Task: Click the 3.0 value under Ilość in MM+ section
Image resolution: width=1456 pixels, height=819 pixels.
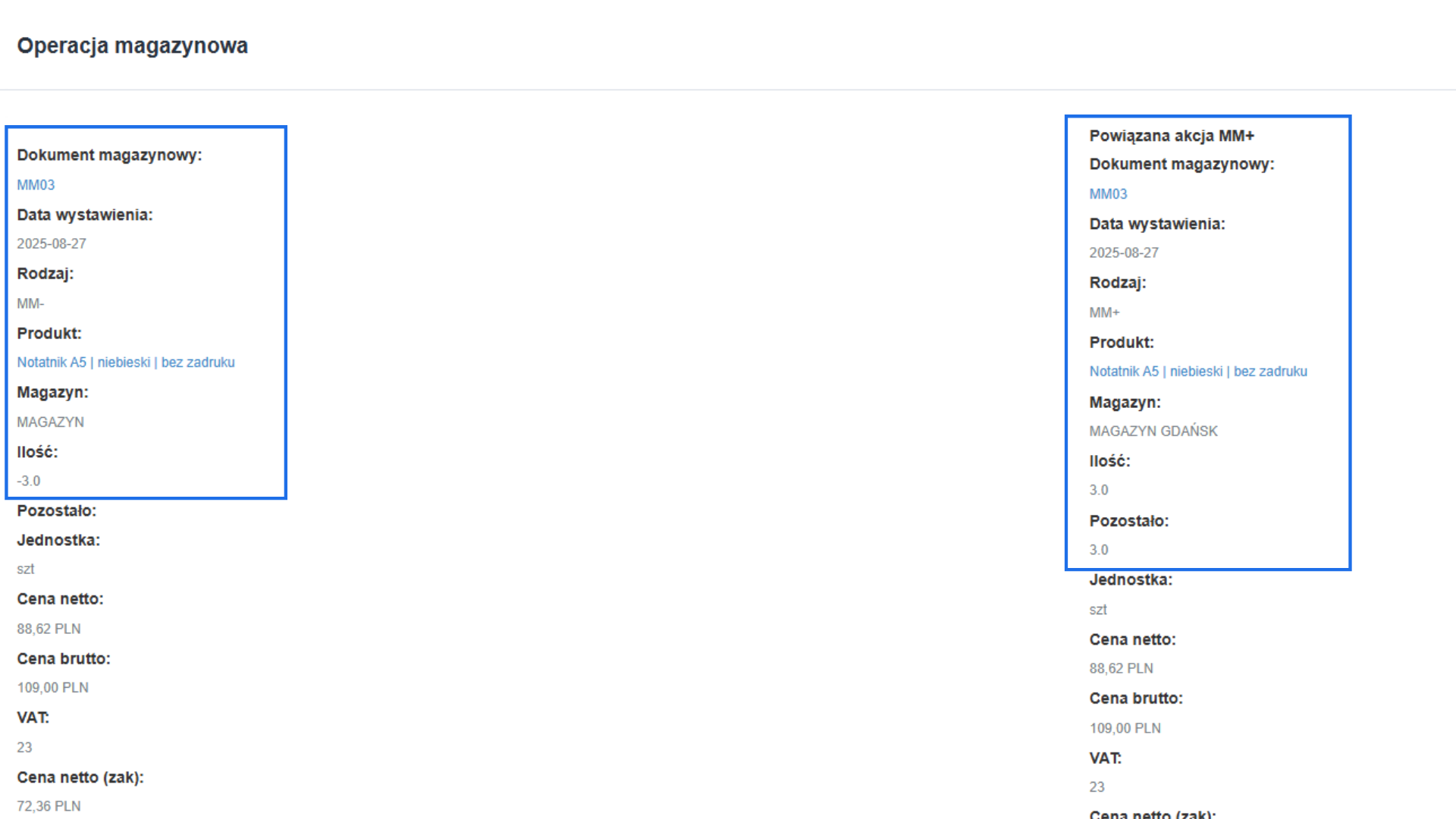Action: 1099,491
